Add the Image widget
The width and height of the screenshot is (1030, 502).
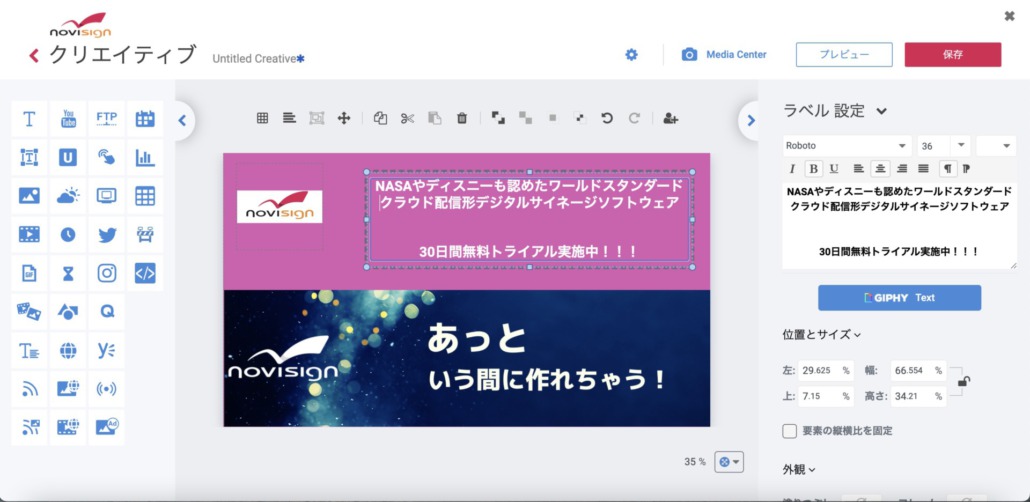(x=29, y=196)
